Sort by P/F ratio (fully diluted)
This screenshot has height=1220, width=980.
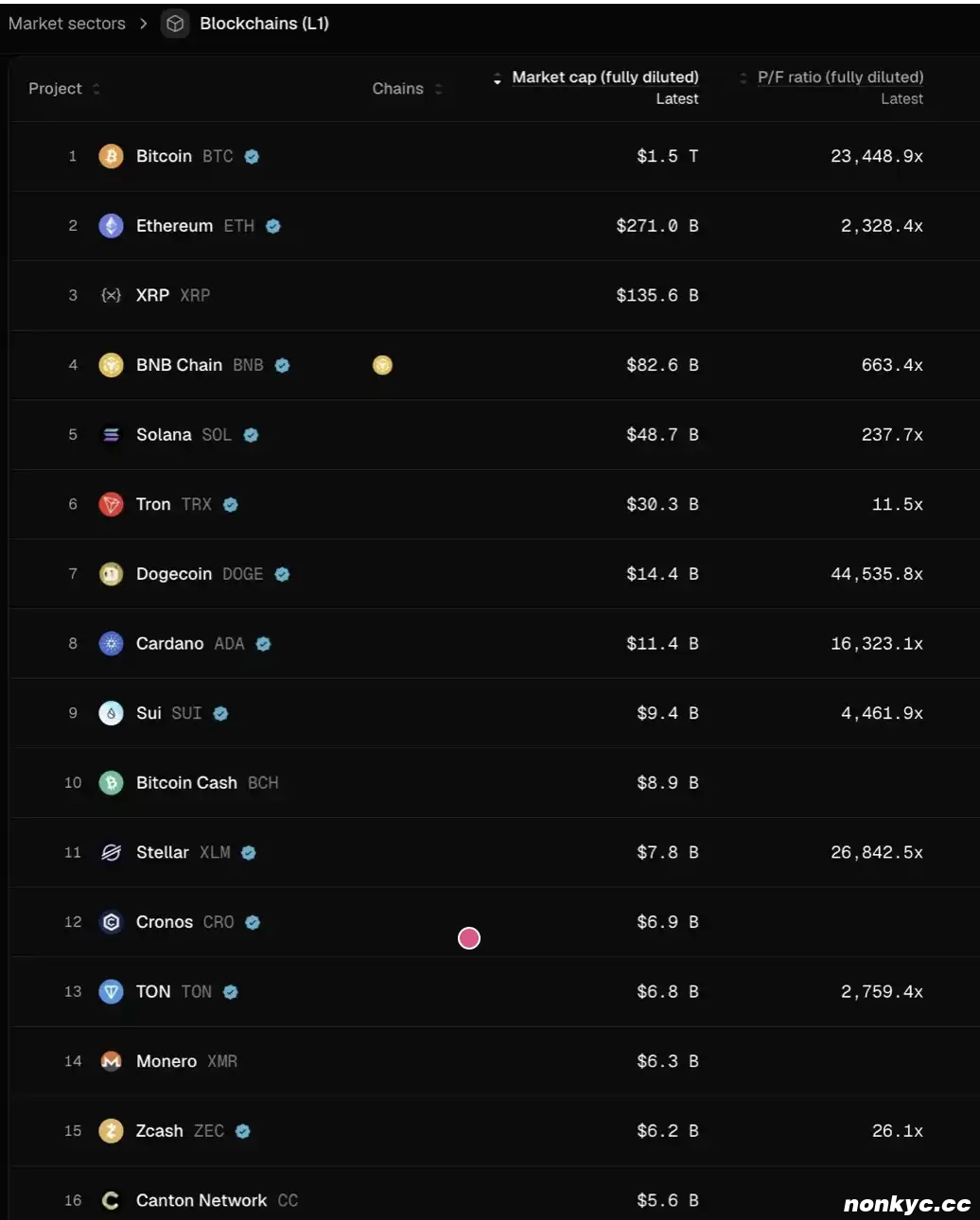click(x=839, y=78)
